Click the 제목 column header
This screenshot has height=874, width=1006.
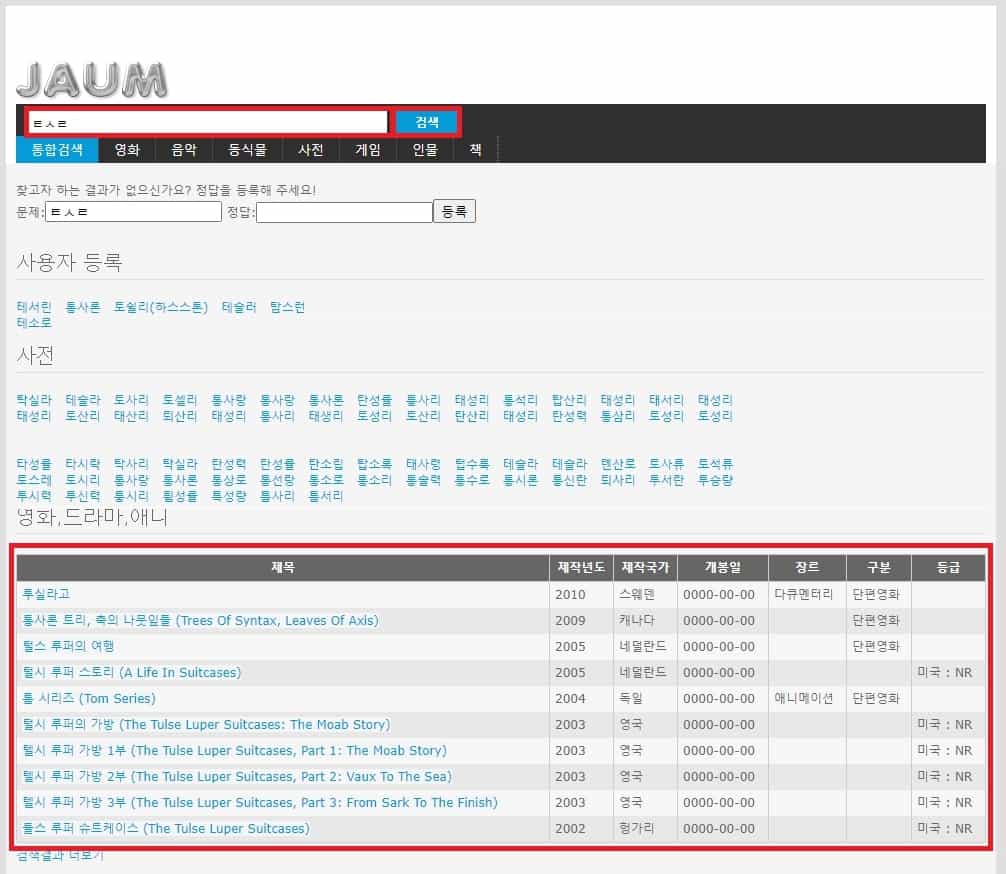[x=283, y=567]
